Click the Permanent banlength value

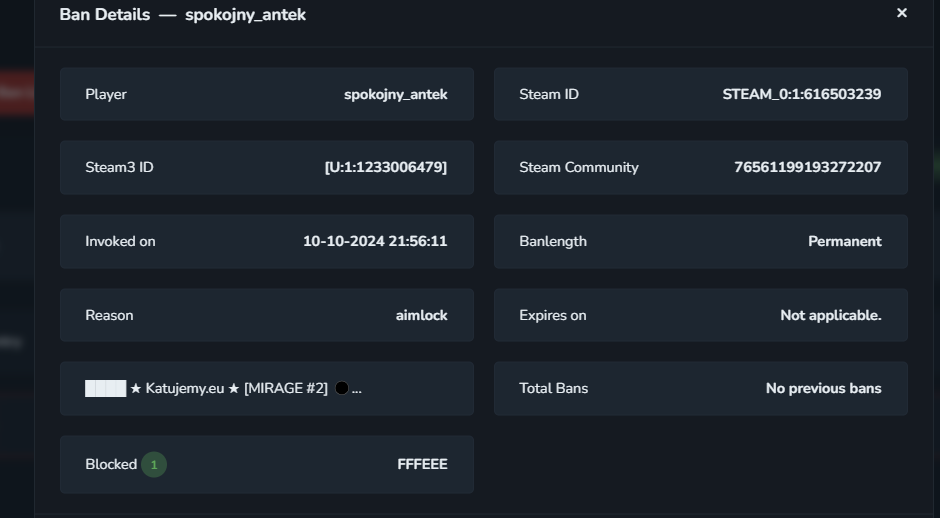845,241
